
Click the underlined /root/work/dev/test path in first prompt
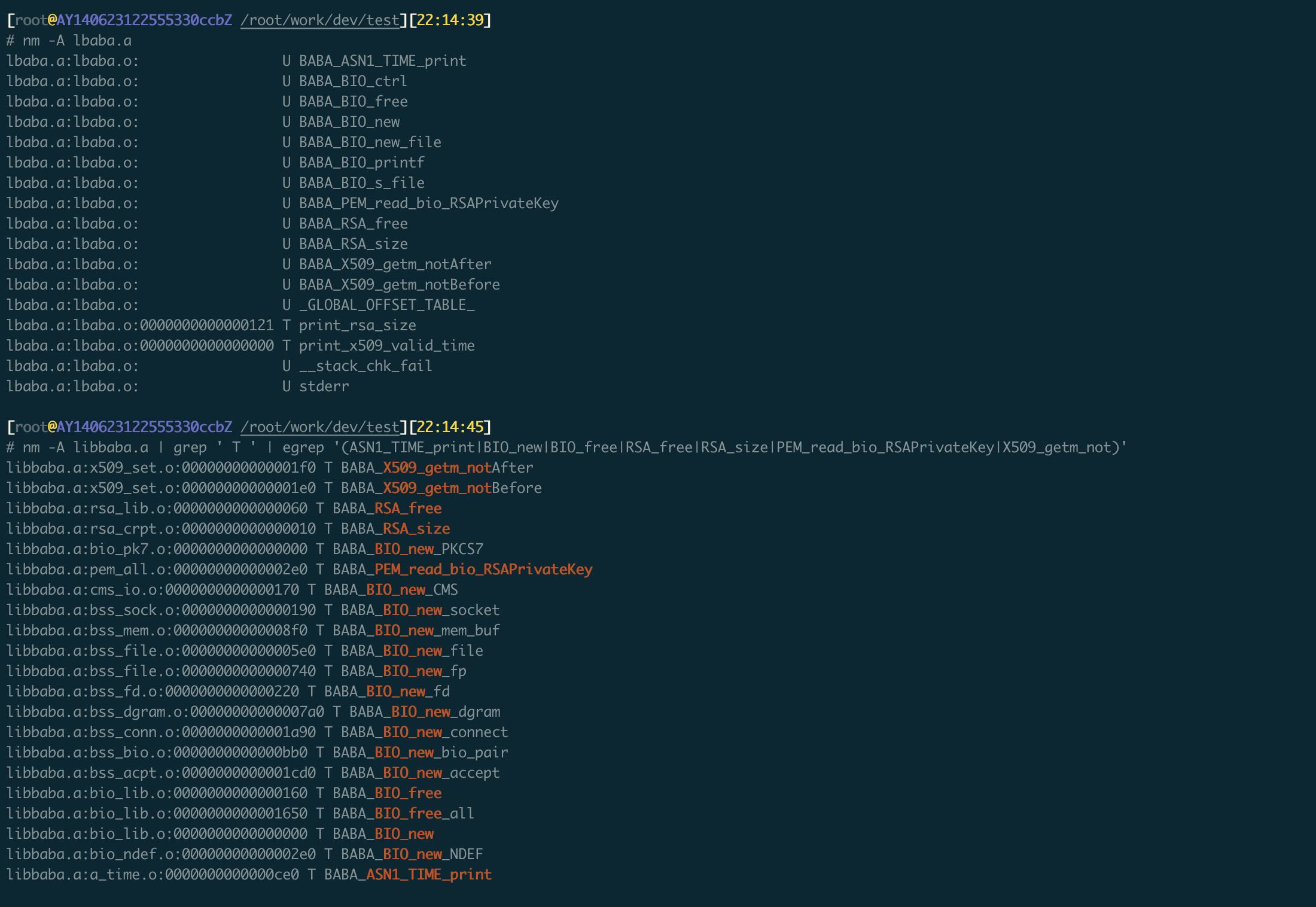click(x=319, y=20)
